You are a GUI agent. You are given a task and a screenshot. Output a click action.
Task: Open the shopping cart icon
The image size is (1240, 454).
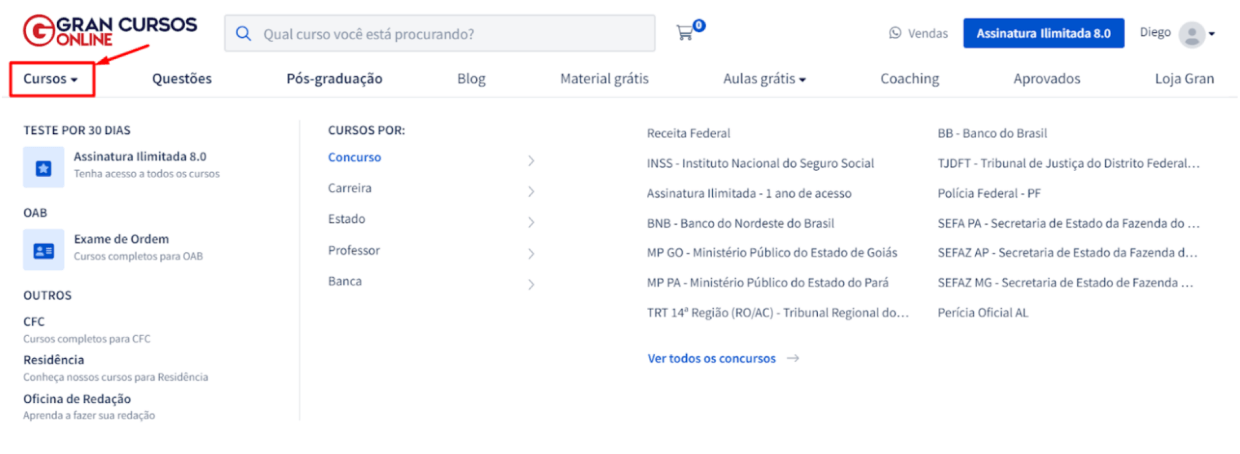tap(685, 33)
